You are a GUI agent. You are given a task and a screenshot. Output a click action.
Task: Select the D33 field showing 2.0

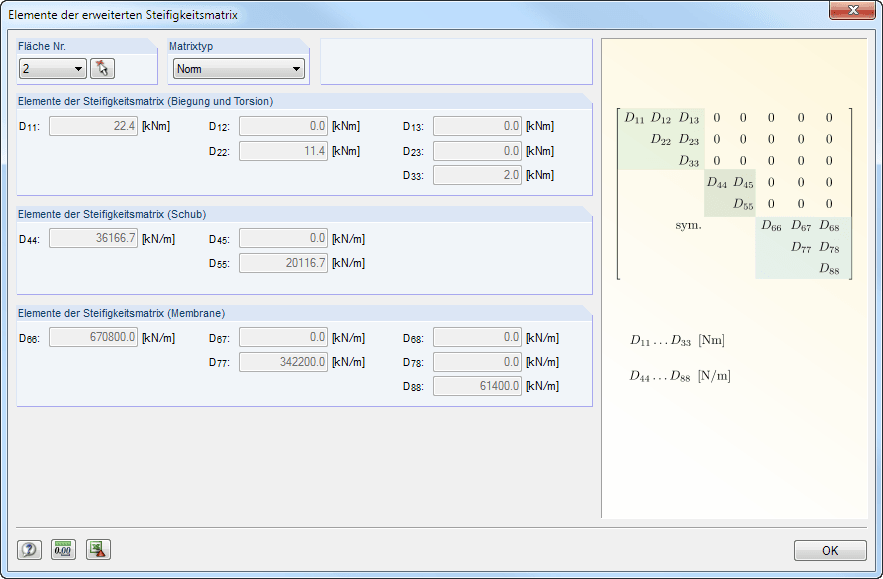coord(478,175)
